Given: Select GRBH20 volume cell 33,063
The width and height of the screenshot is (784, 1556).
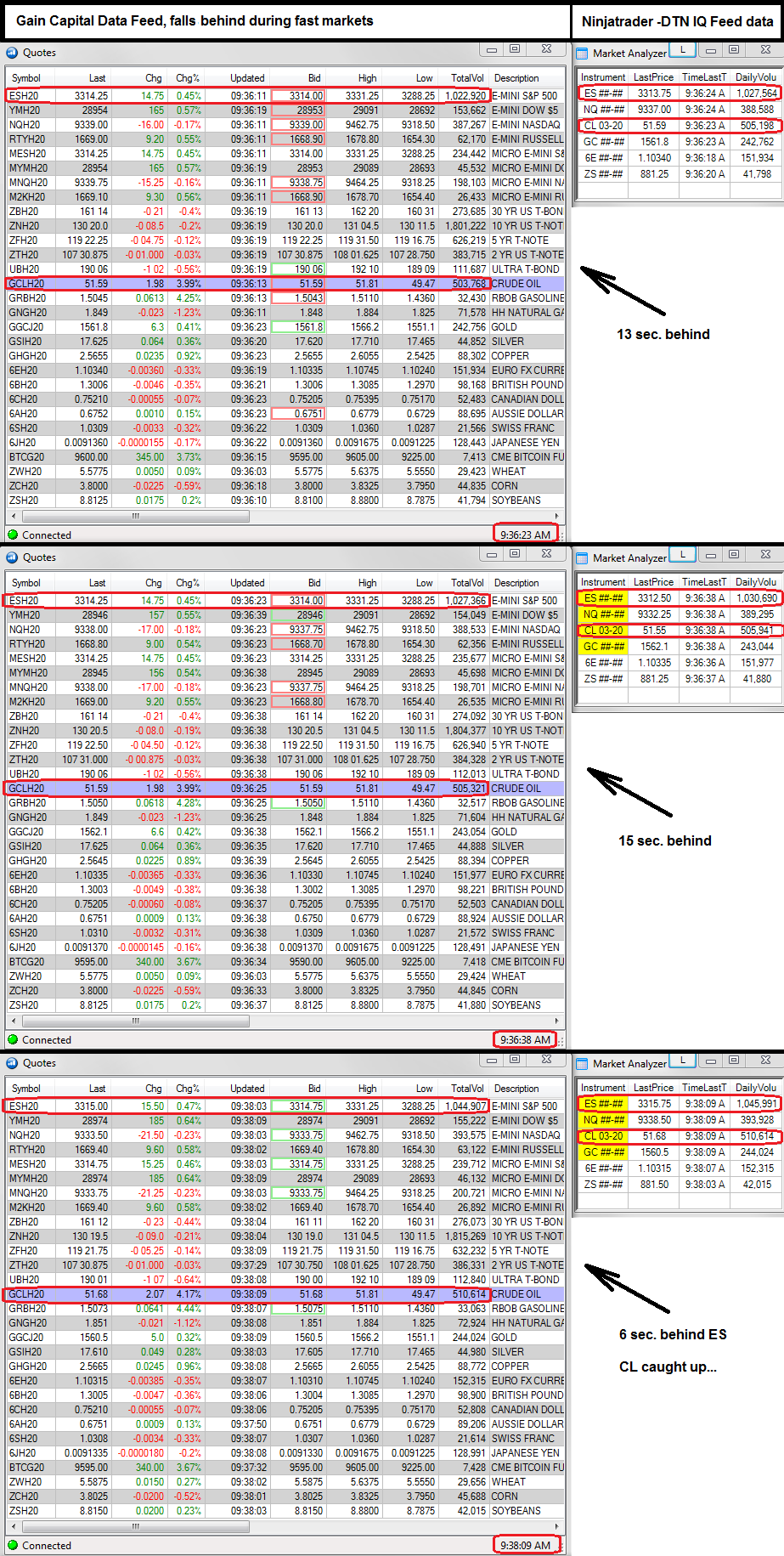Looking at the screenshot, I should coord(464,1309).
